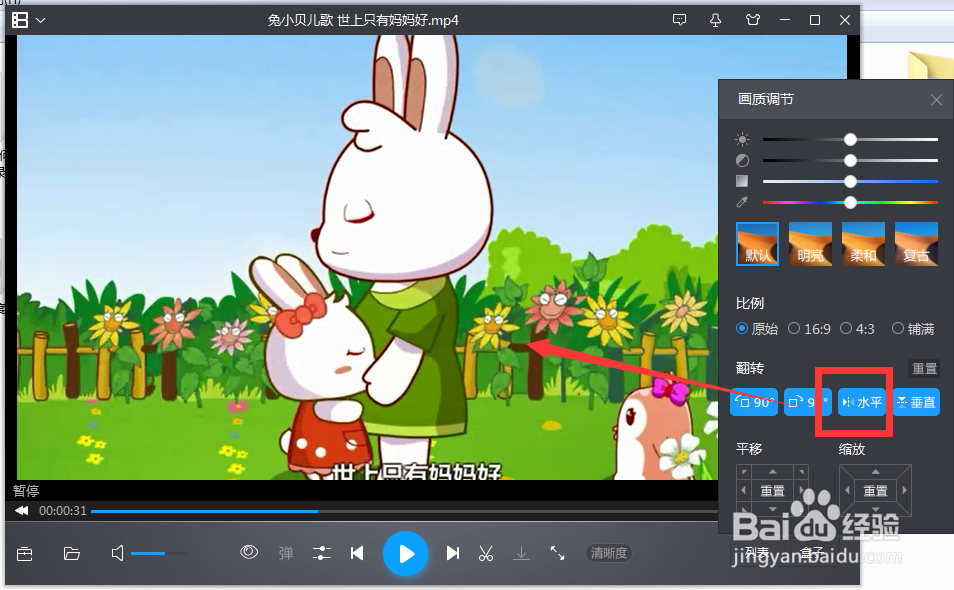This screenshot has width=954, height=590.
Task: Click rewind icon beside 00:00:31
Action: point(22,511)
